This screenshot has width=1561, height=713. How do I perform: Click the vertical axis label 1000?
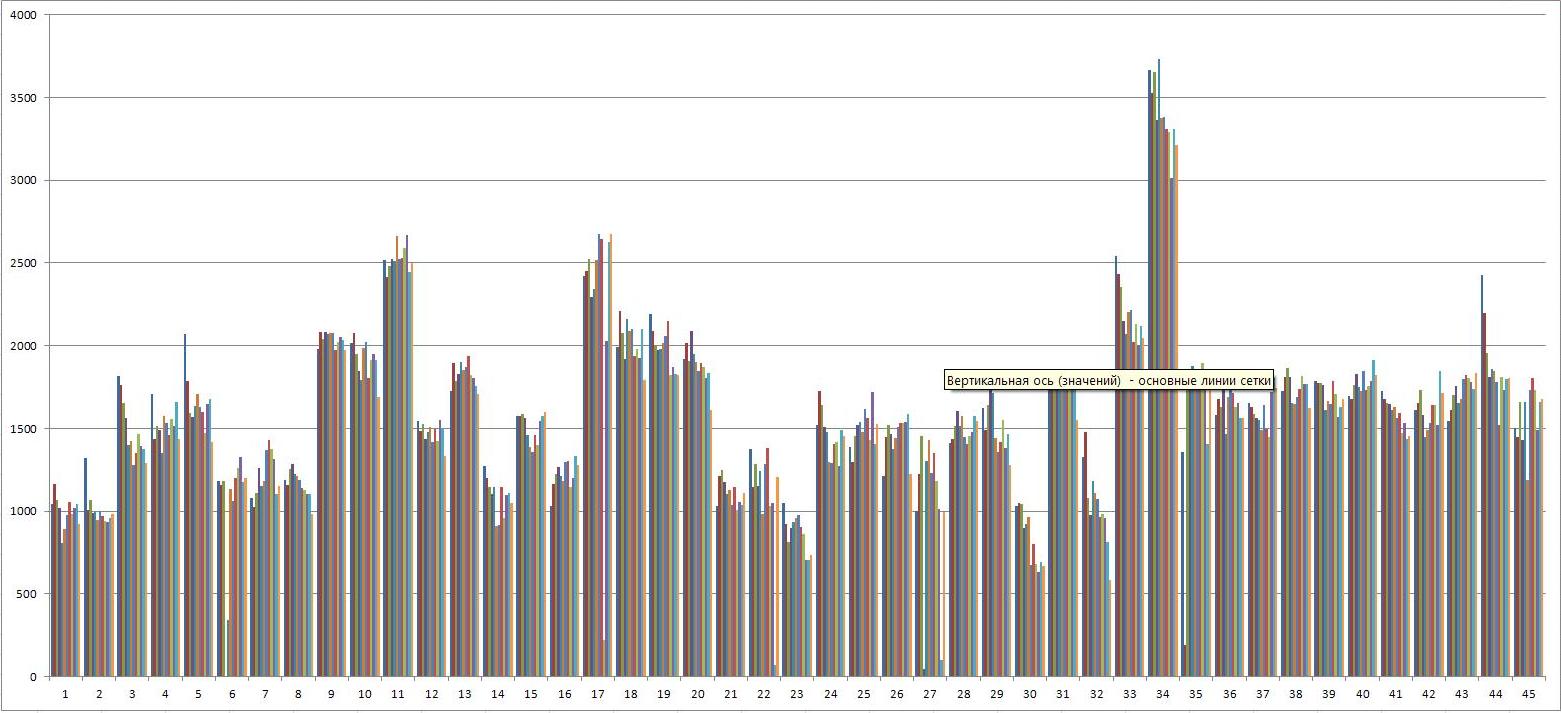pos(24,511)
